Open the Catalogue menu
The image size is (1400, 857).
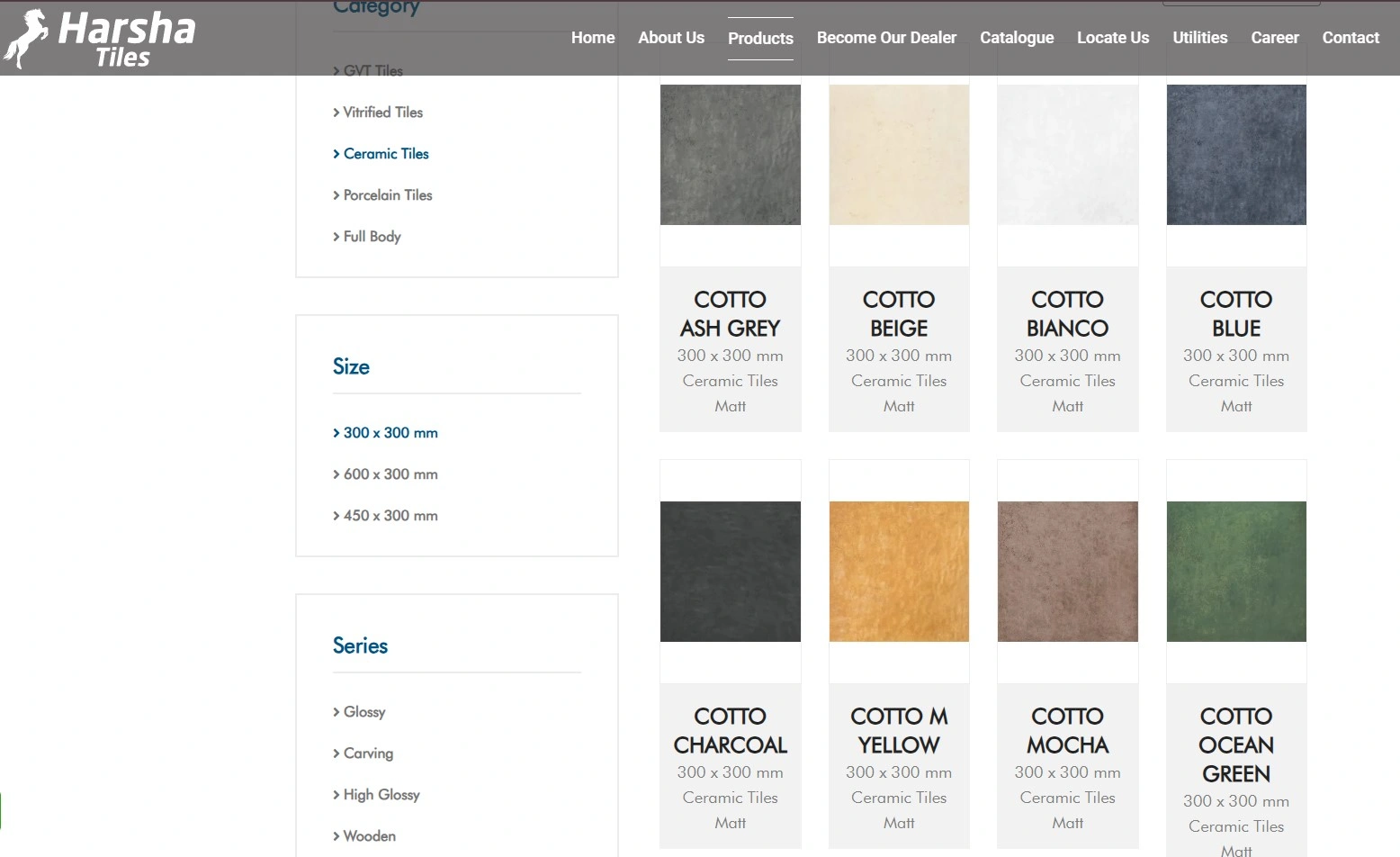coord(1017,38)
